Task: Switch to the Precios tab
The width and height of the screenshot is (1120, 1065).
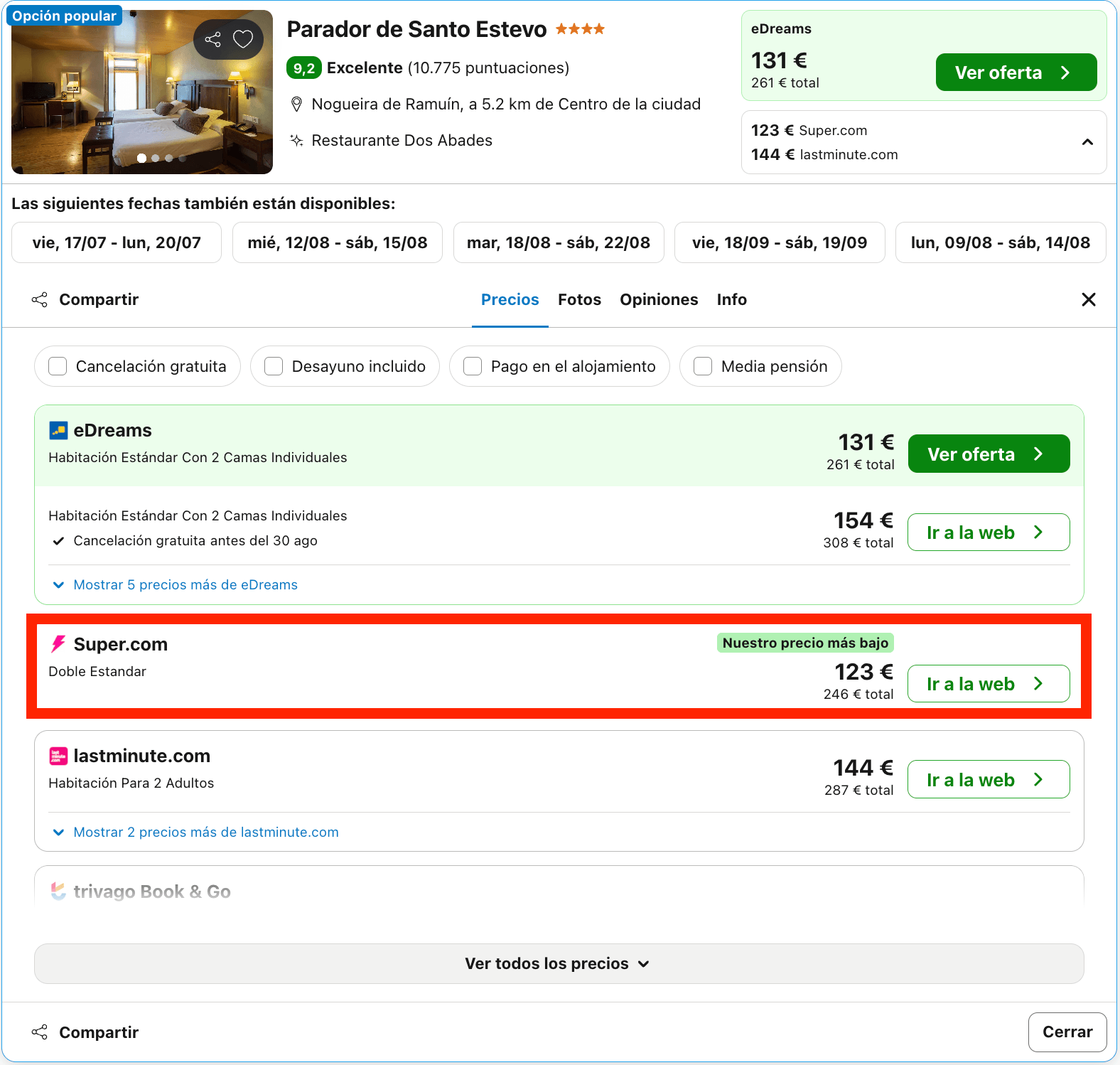Action: (510, 299)
